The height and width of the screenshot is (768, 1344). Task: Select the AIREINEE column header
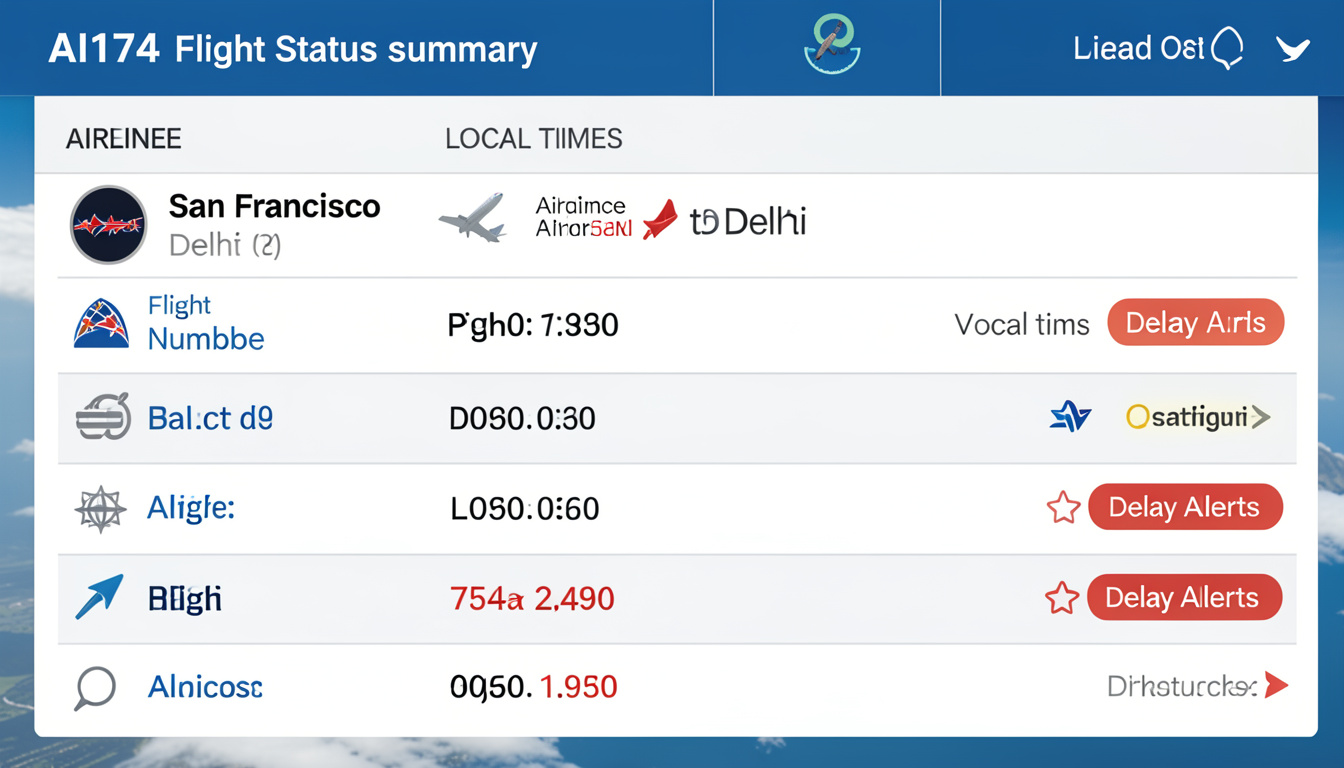pos(124,139)
